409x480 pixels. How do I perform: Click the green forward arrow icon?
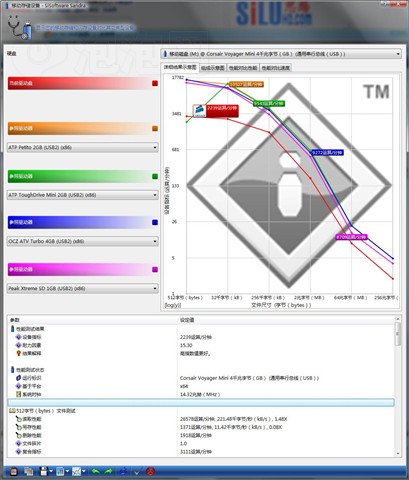coord(108,471)
